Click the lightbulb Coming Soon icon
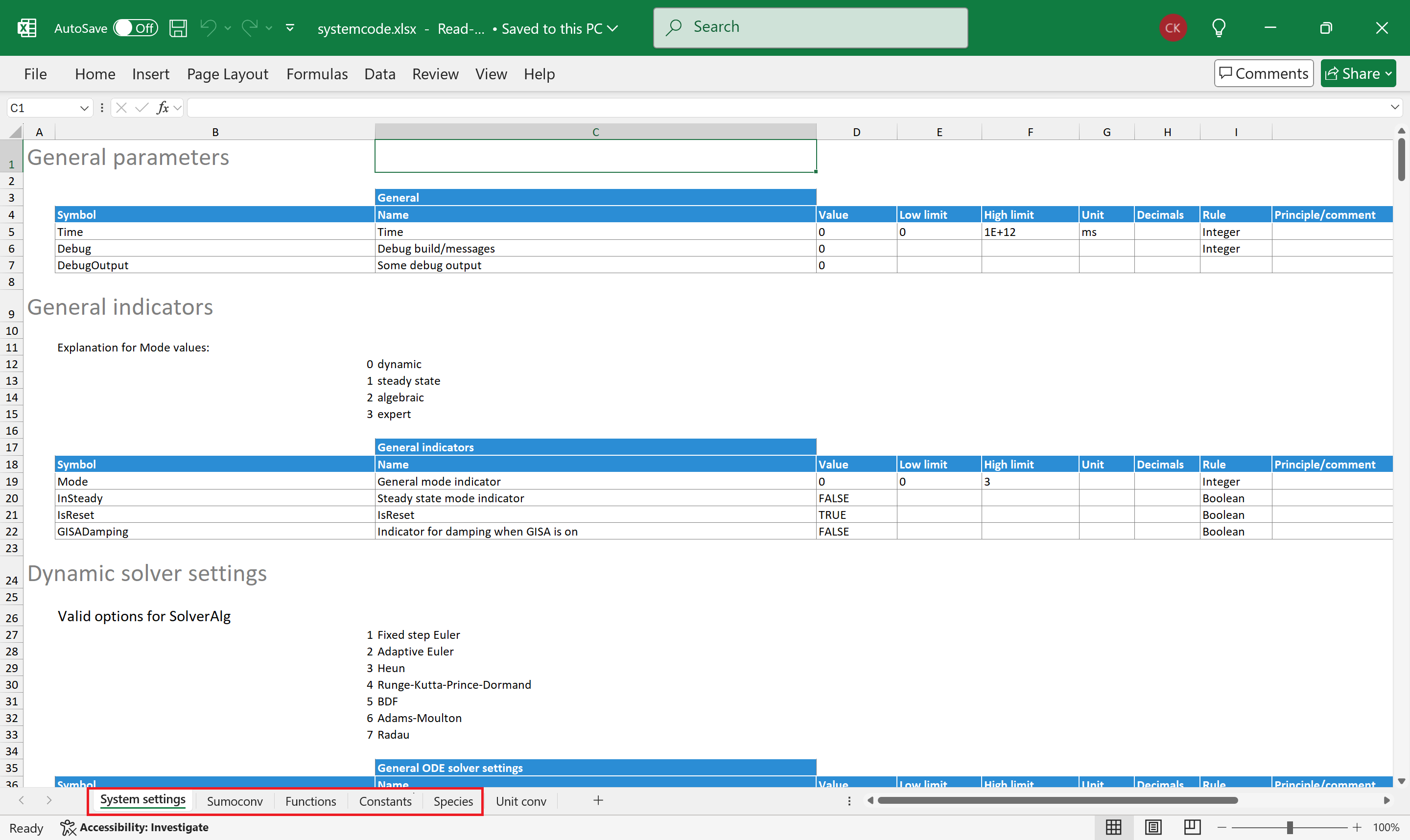The image size is (1410, 840). click(x=1219, y=28)
